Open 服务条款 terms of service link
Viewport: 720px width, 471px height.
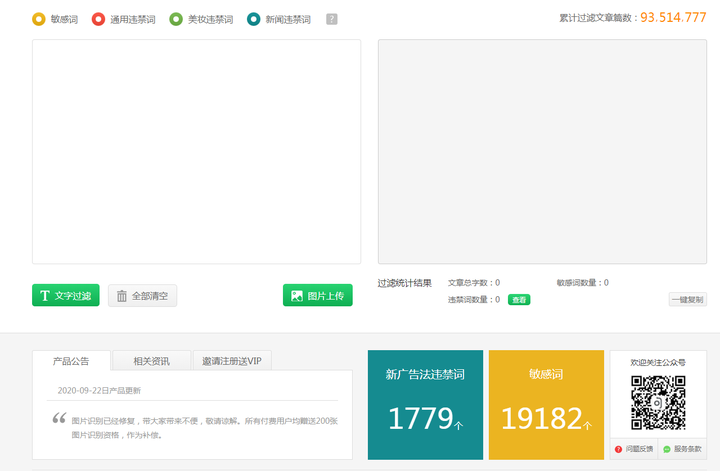click(682, 449)
